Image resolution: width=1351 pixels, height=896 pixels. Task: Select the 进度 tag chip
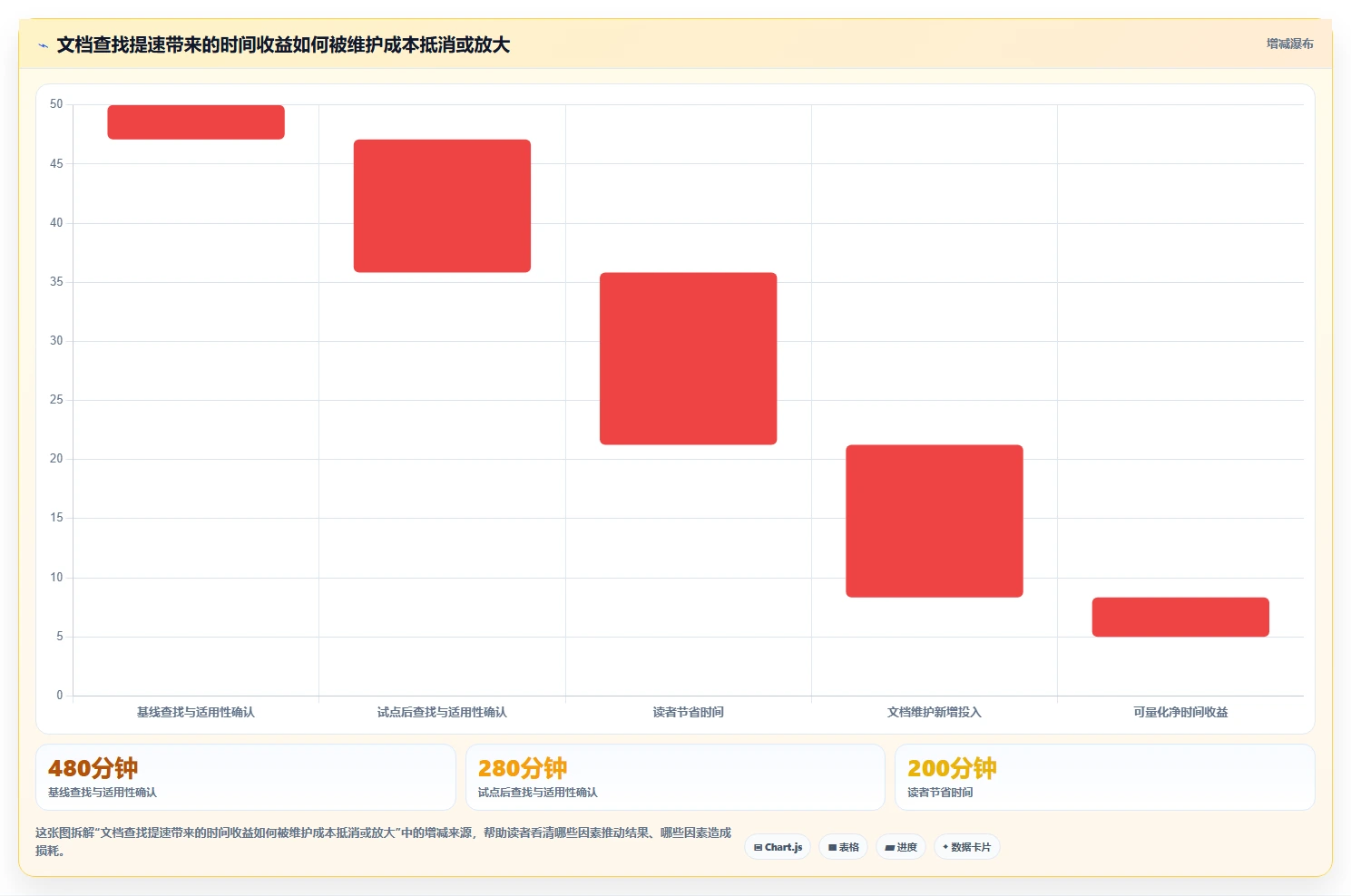(x=901, y=847)
